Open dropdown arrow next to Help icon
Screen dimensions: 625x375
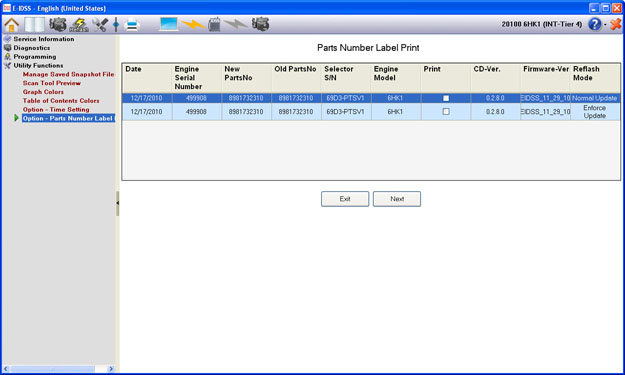pos(605,25)
